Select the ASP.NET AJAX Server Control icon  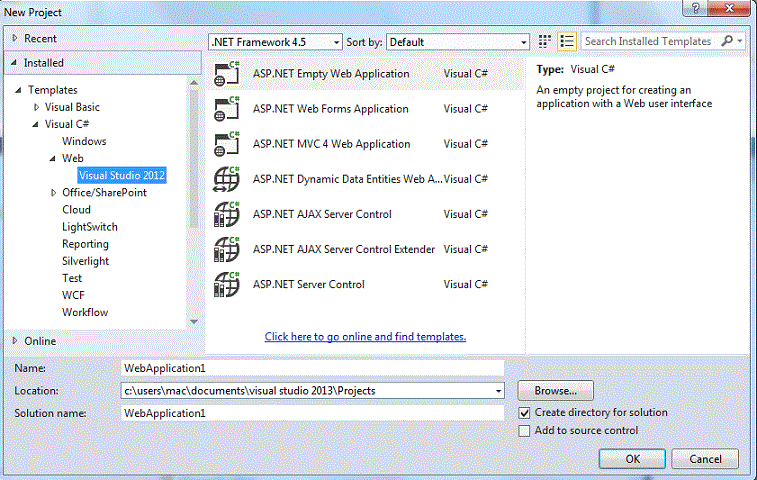point(226,214)
